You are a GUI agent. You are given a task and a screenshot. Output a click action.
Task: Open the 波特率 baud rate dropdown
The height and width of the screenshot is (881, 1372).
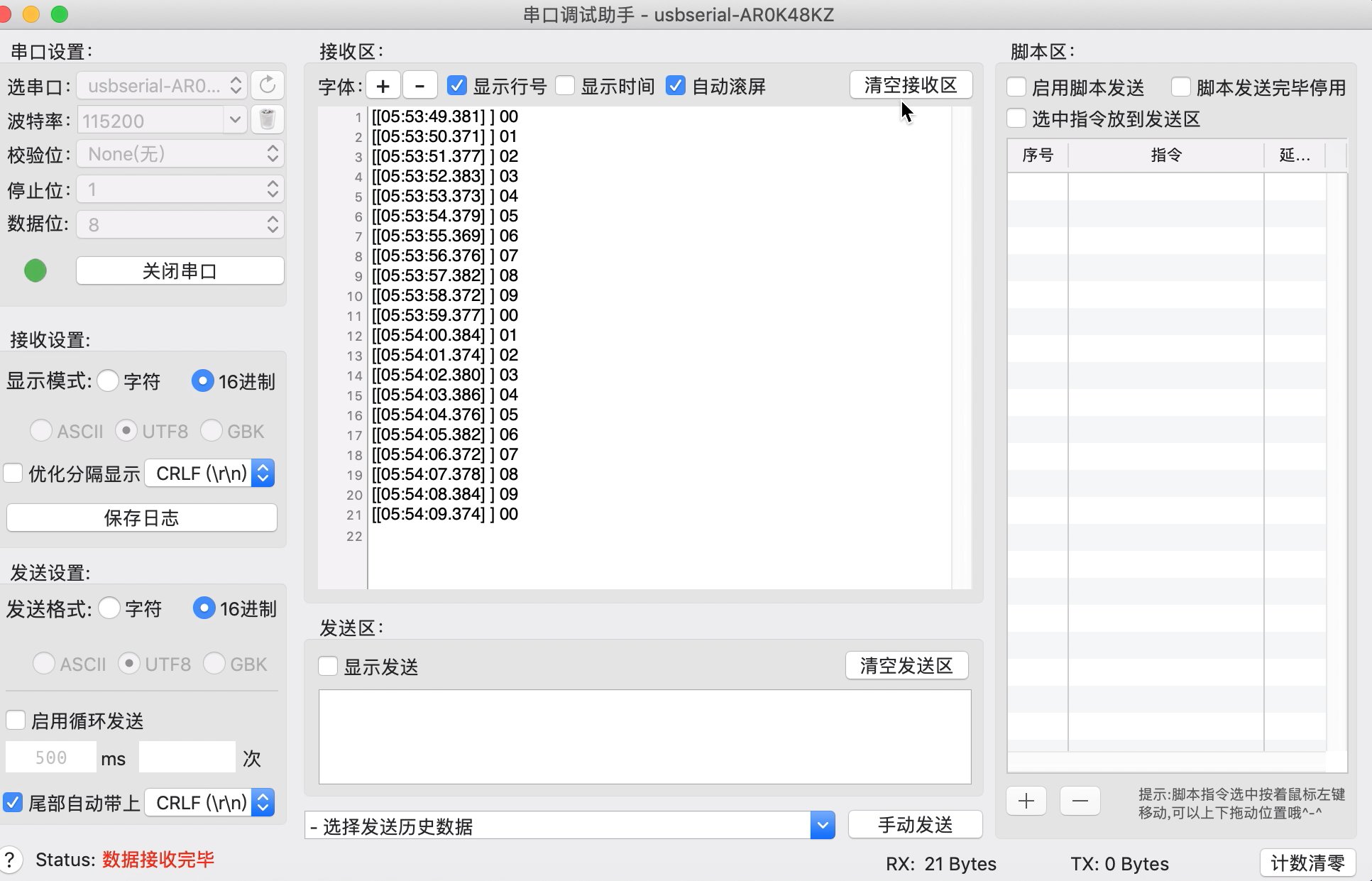235,120
